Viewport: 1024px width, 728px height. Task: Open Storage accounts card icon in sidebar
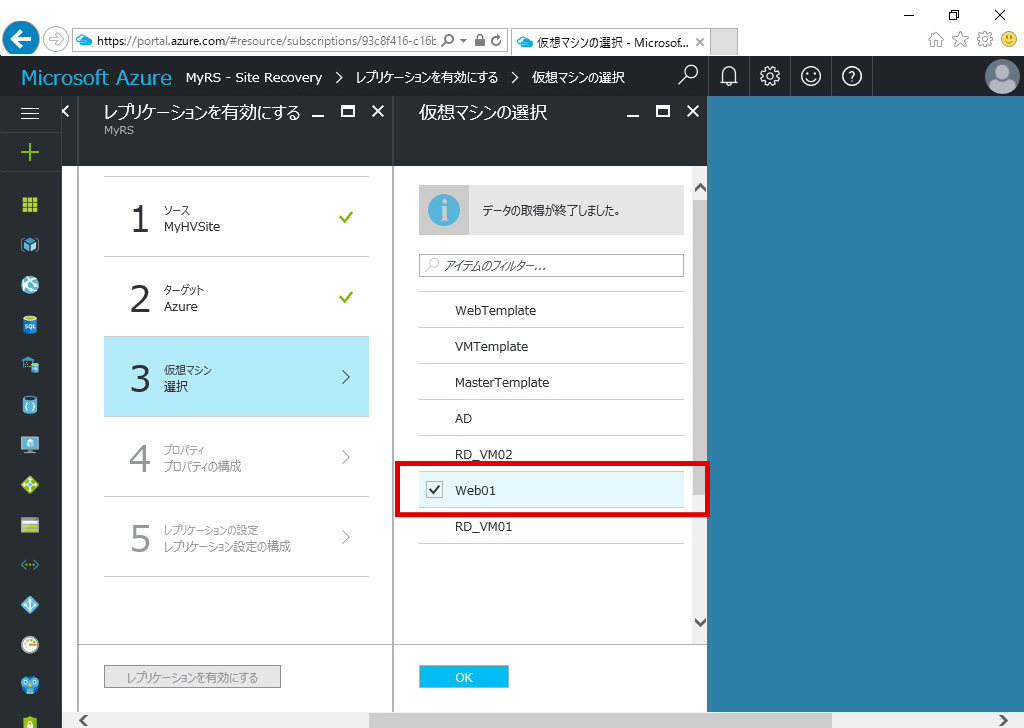(30, 525)
